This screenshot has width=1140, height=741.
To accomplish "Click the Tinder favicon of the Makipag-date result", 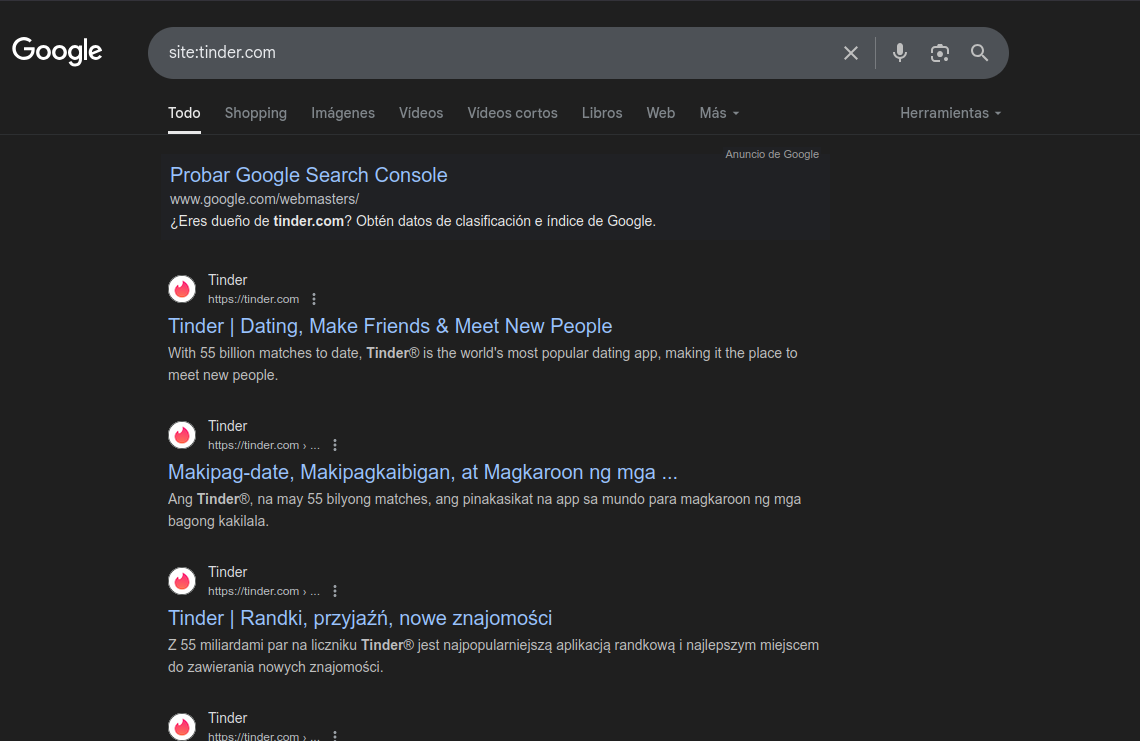I will (x=182, y=435).
